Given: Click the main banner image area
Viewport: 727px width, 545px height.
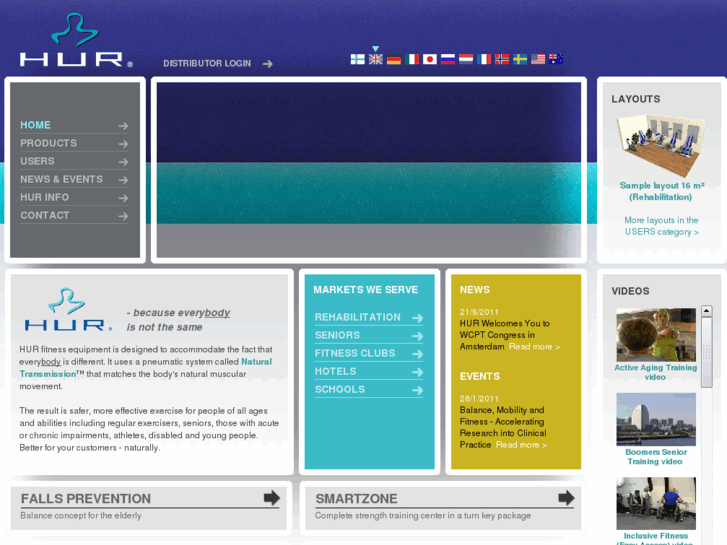Looking at the screenshot, I should click(369, 170).
